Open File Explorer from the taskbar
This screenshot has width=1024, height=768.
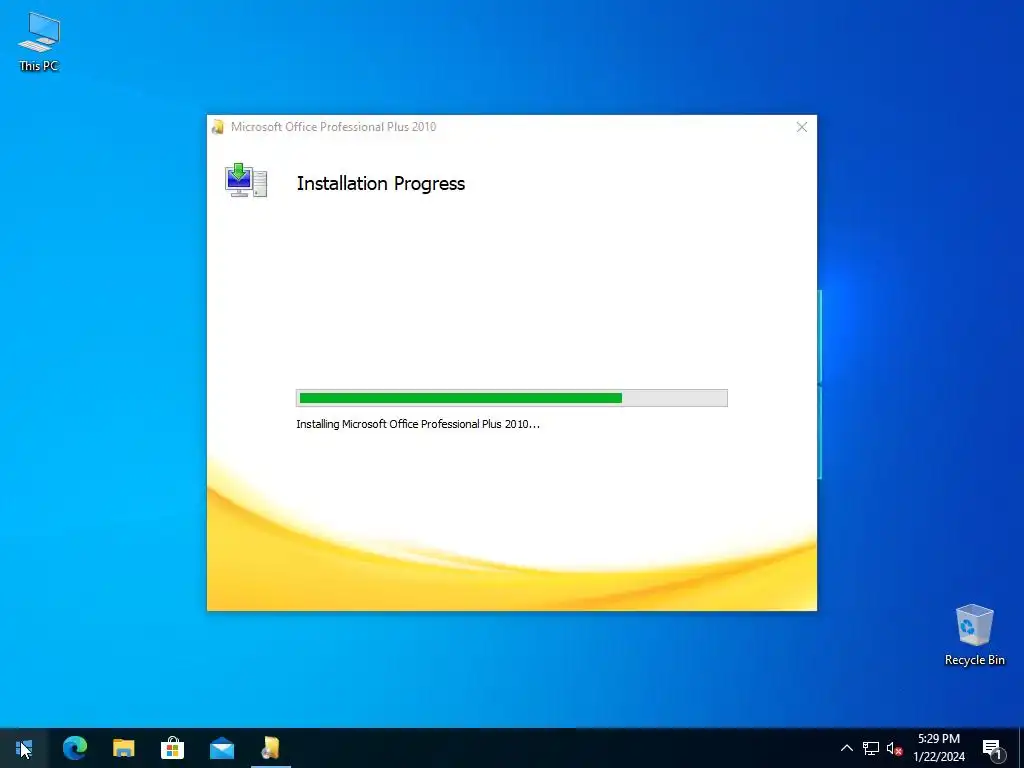pyautogui.click(x=123, y=748)
